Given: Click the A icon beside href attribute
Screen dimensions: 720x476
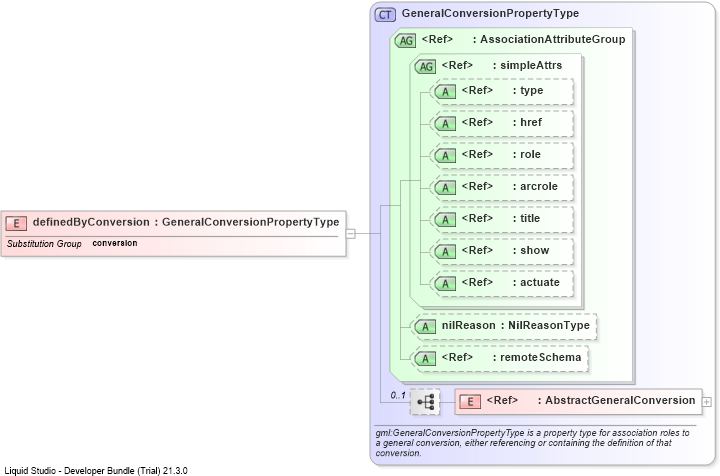Looking at the screenshot, I should 445,124.
